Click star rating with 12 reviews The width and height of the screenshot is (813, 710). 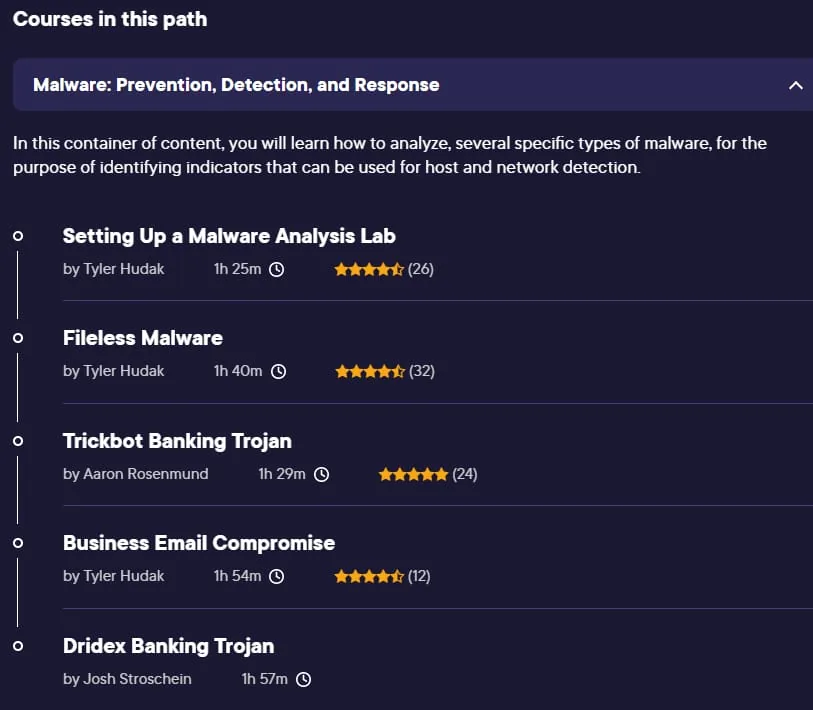(x=369, y=576)
